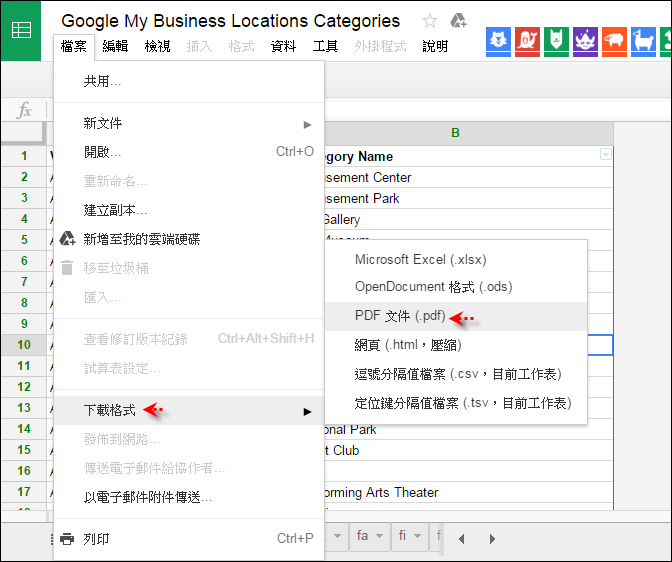Screen dimensions: 672x562
Task: Click the fx formula icon
Action: tap(24, 110)
